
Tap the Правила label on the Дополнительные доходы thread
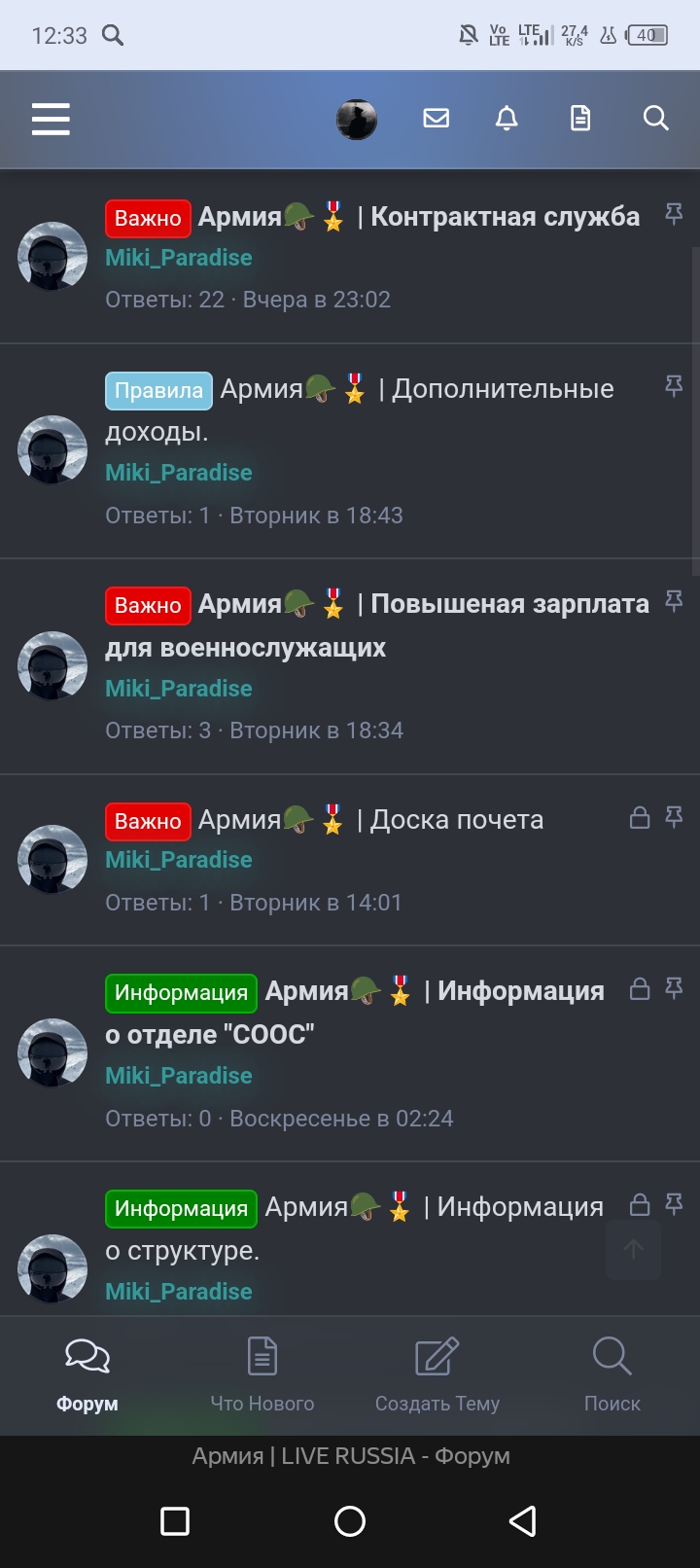tap(159, 391)
